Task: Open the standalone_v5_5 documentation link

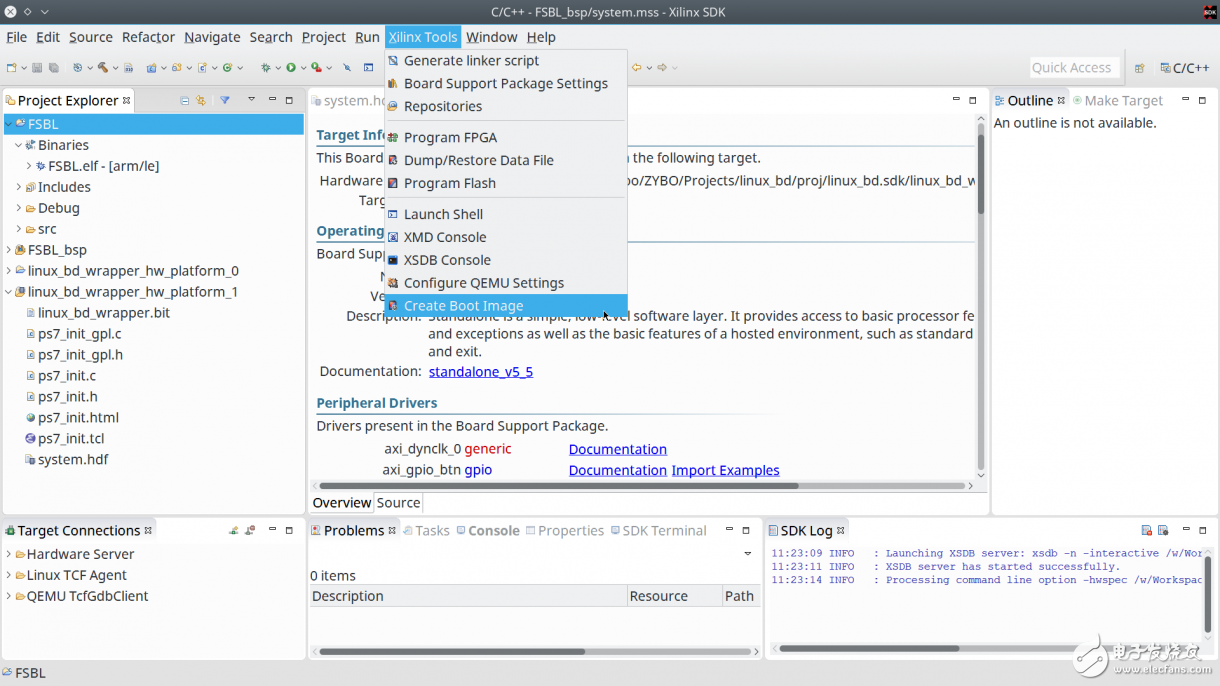Action: point(480,372)
